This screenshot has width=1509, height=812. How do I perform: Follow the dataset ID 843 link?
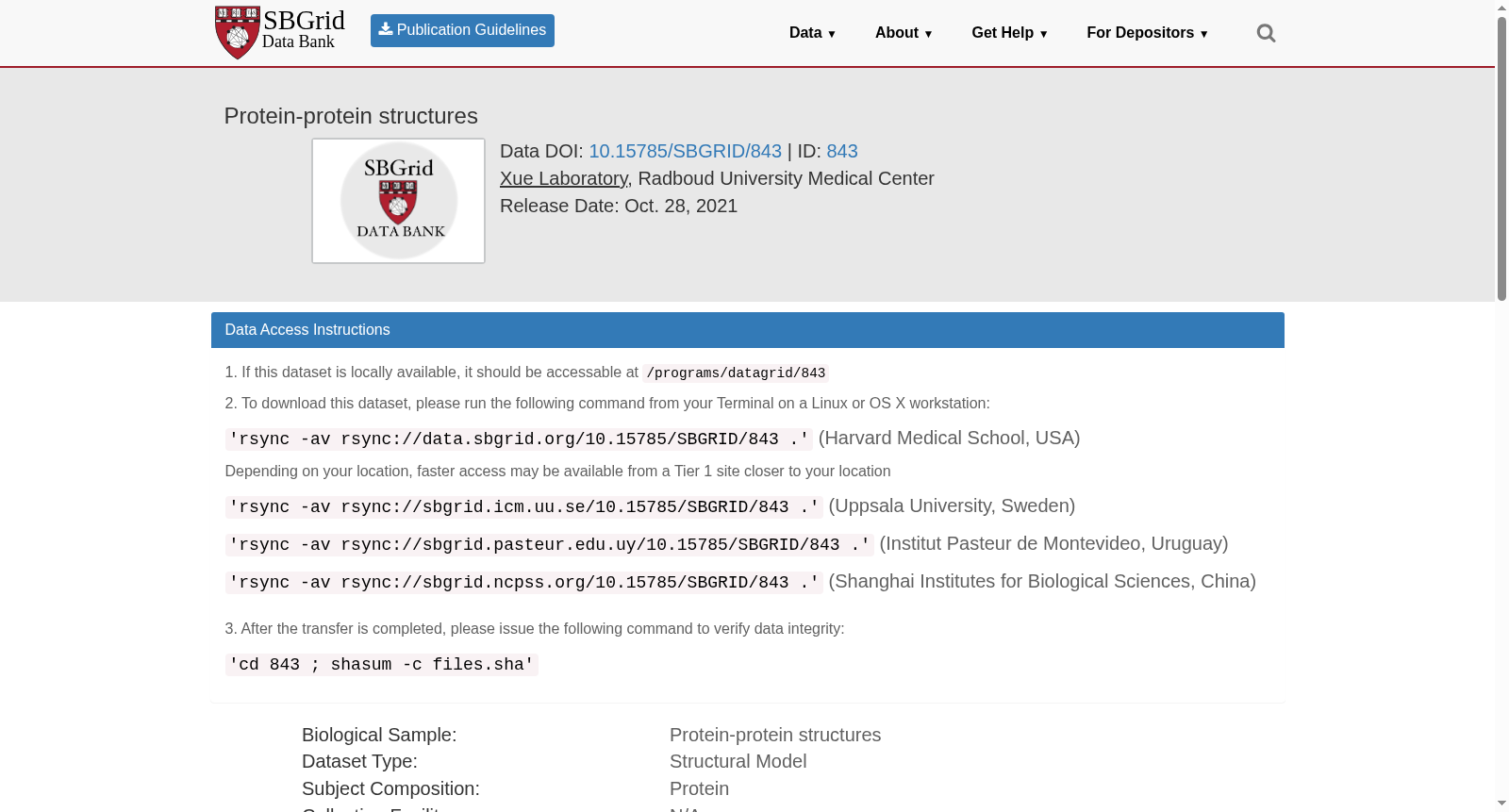[x=842, y=151]
